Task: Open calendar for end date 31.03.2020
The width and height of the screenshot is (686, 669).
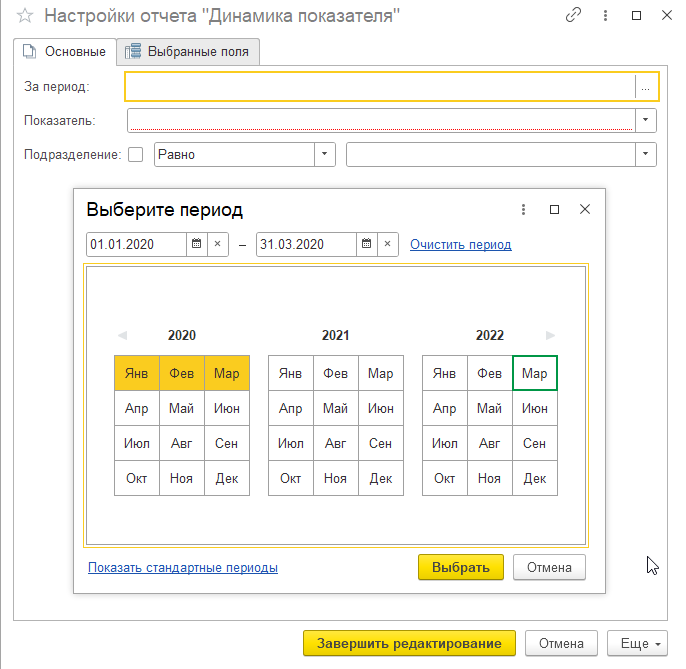Action: pyautogui.click(x=367, y=244)
